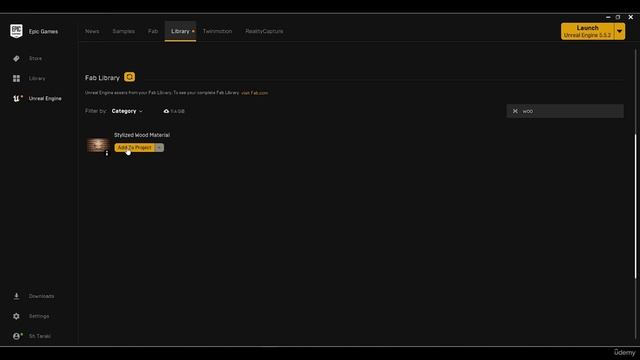640x360 pixels.
Task: Switch to the RealityCapture tab
Action: click(x=264, y=31)
